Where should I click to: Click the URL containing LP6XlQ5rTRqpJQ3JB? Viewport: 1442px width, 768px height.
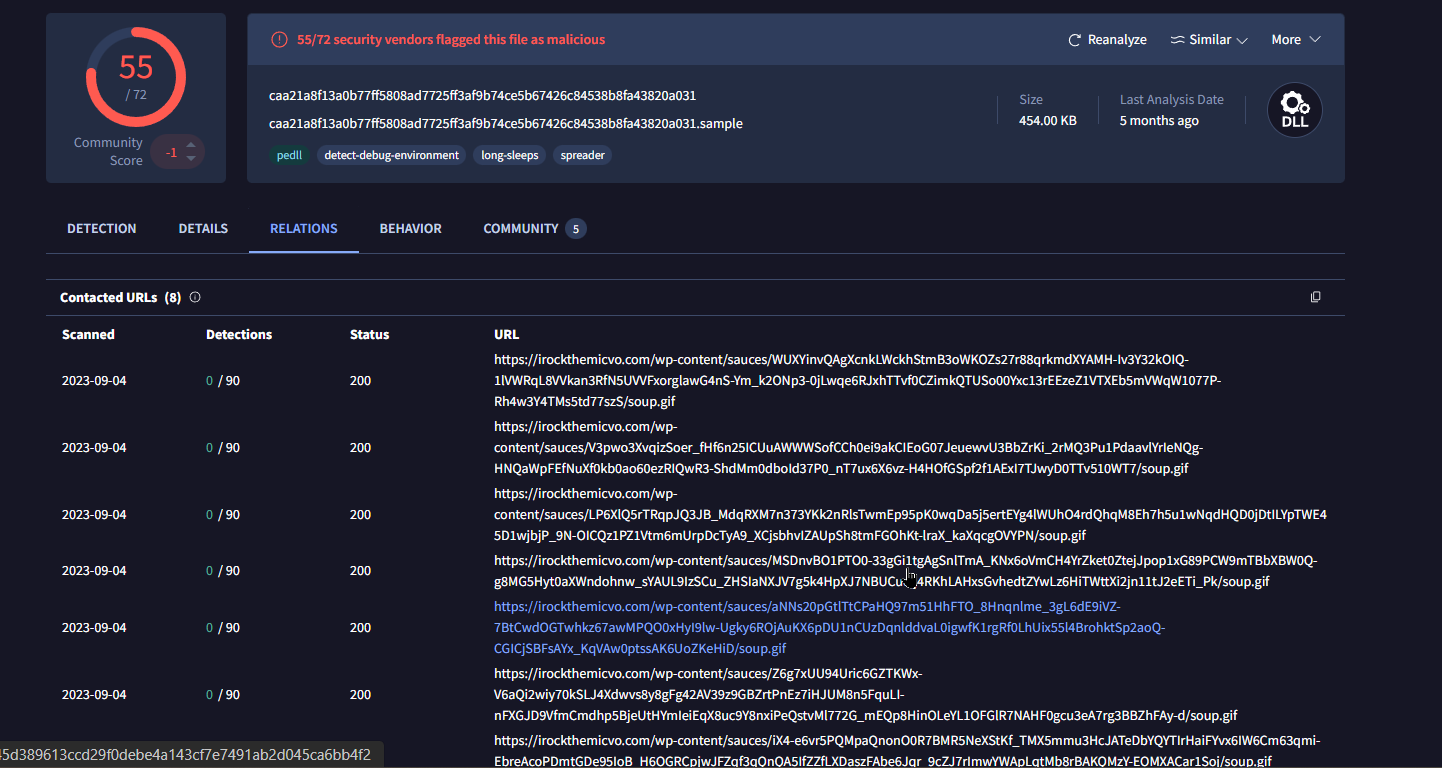[x=910, y=515]
